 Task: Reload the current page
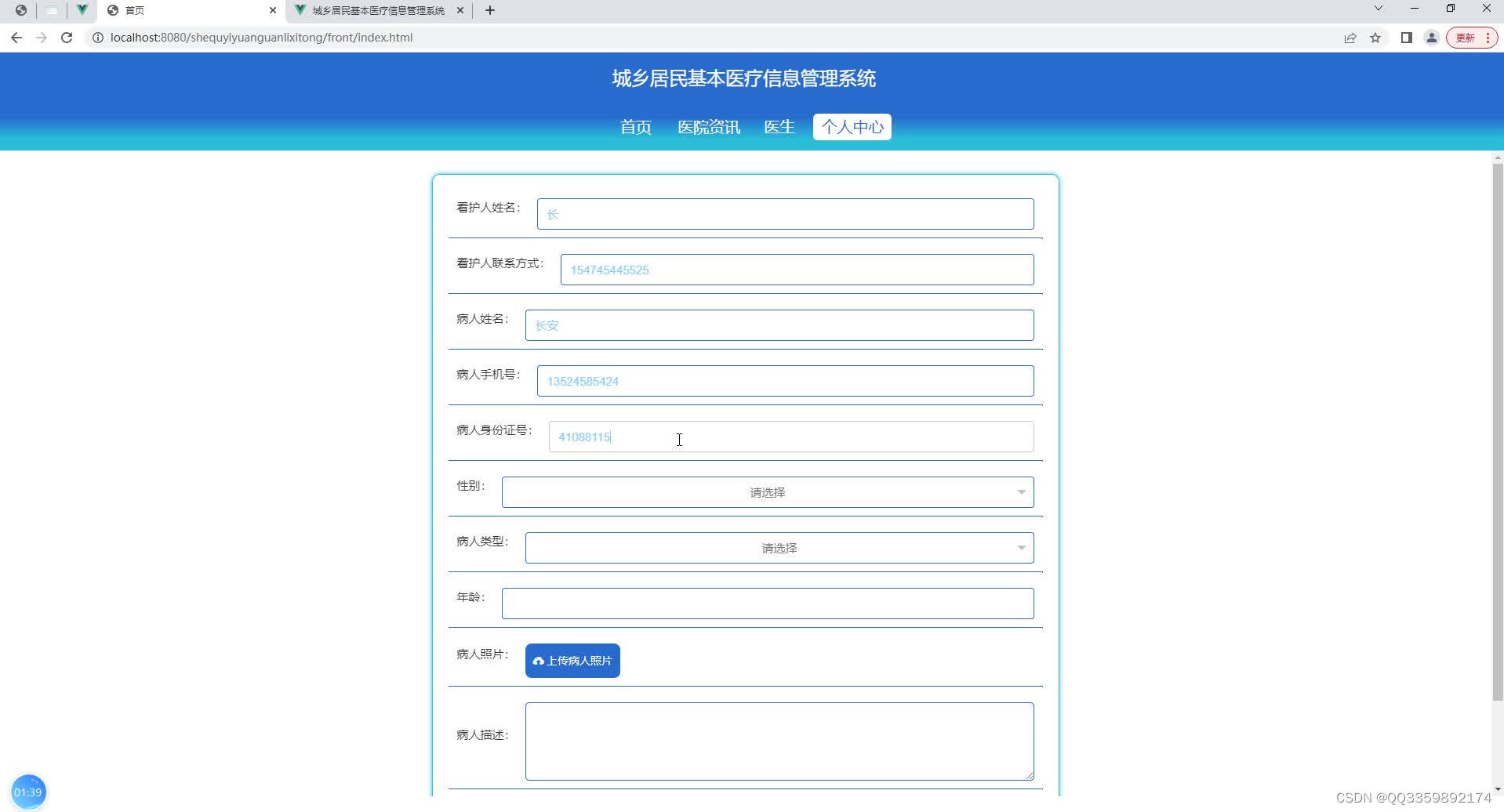click(67, 38)
